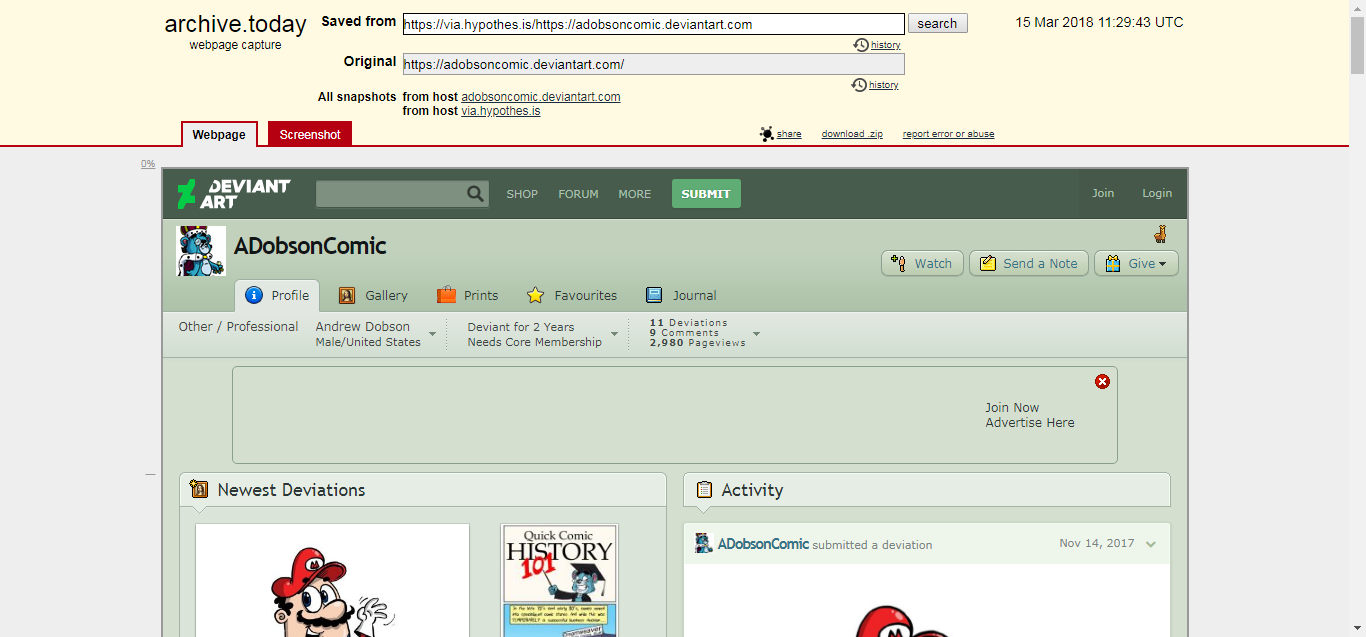Open the adobsoncomic.deviantart.com host link
The width and height of the screenshot is (1366, 637).
(x=541, y=97)
